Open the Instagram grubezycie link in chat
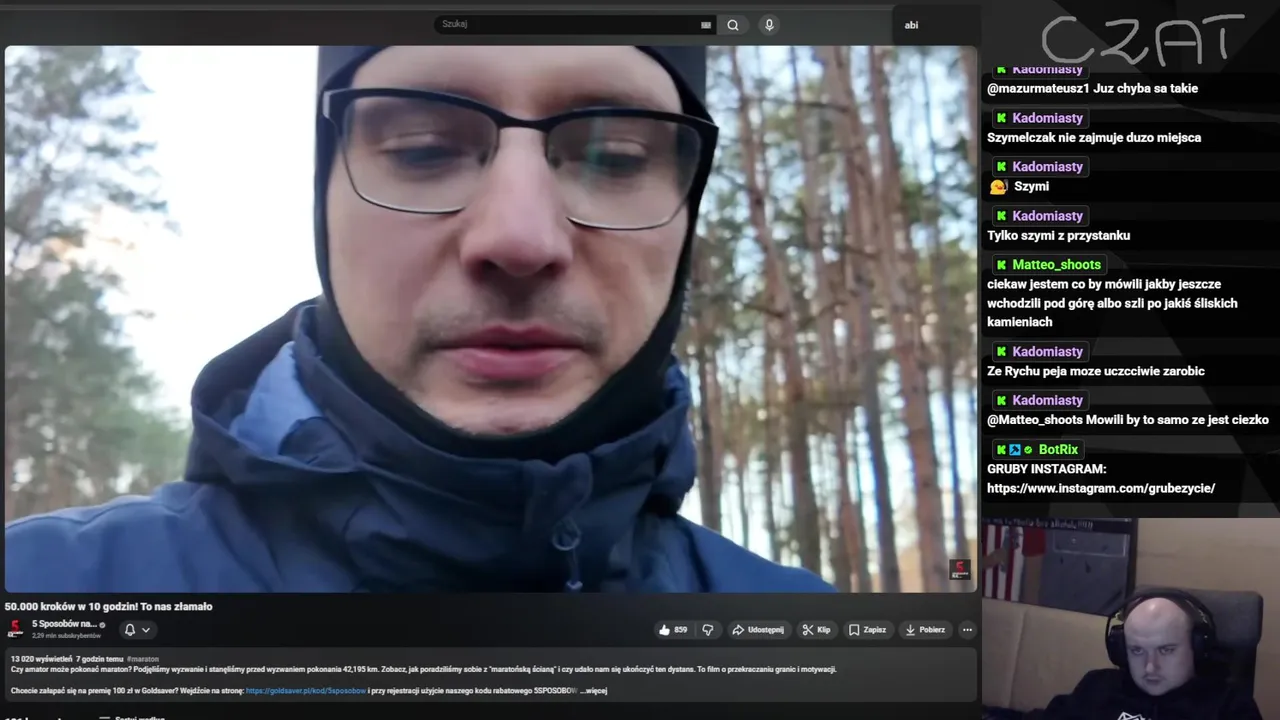 point(1101,488)
